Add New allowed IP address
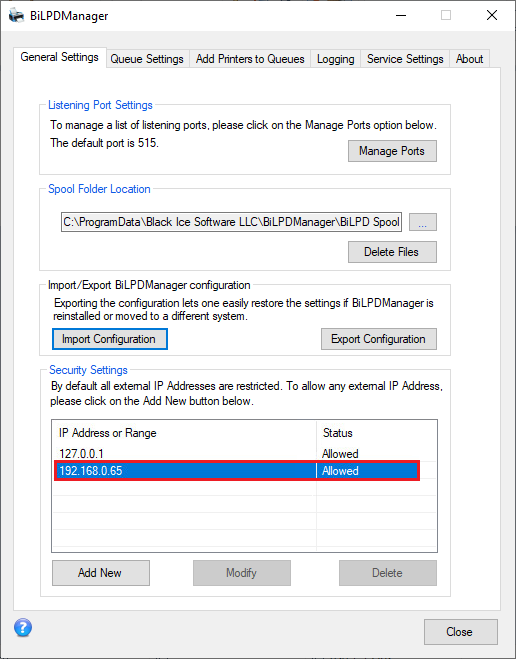This screenshot has height=659, width=516. tap(101, 573)
